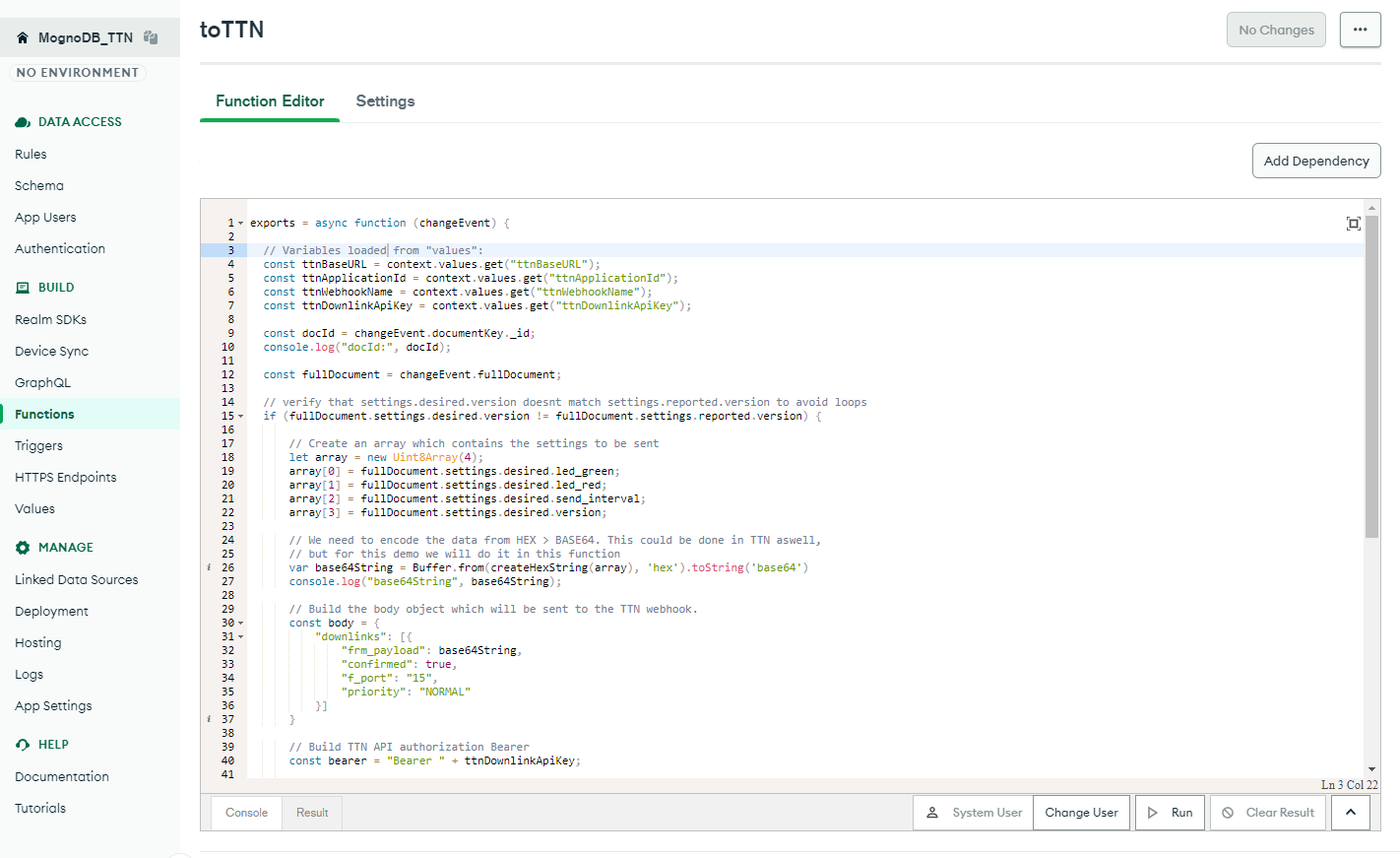
Task: Click the Manage gear icon
Action: click(x=23, y=548)
